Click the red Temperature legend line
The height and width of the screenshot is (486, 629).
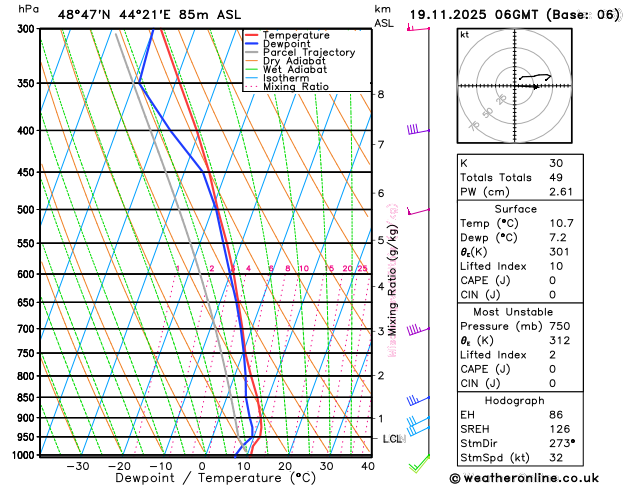tap(251, 35)
